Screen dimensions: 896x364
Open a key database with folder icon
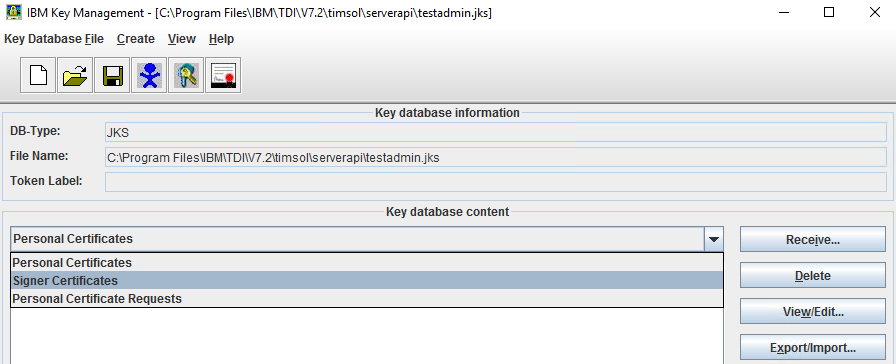coord(75,75)
